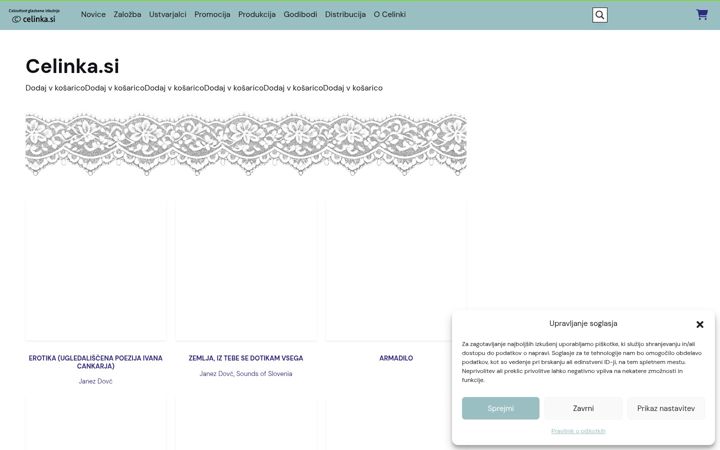The width and height of the screenshot is (720, 450).
Task: Select the Erotika product cover image
Action: pyautogui.click(x=96, y=270)
